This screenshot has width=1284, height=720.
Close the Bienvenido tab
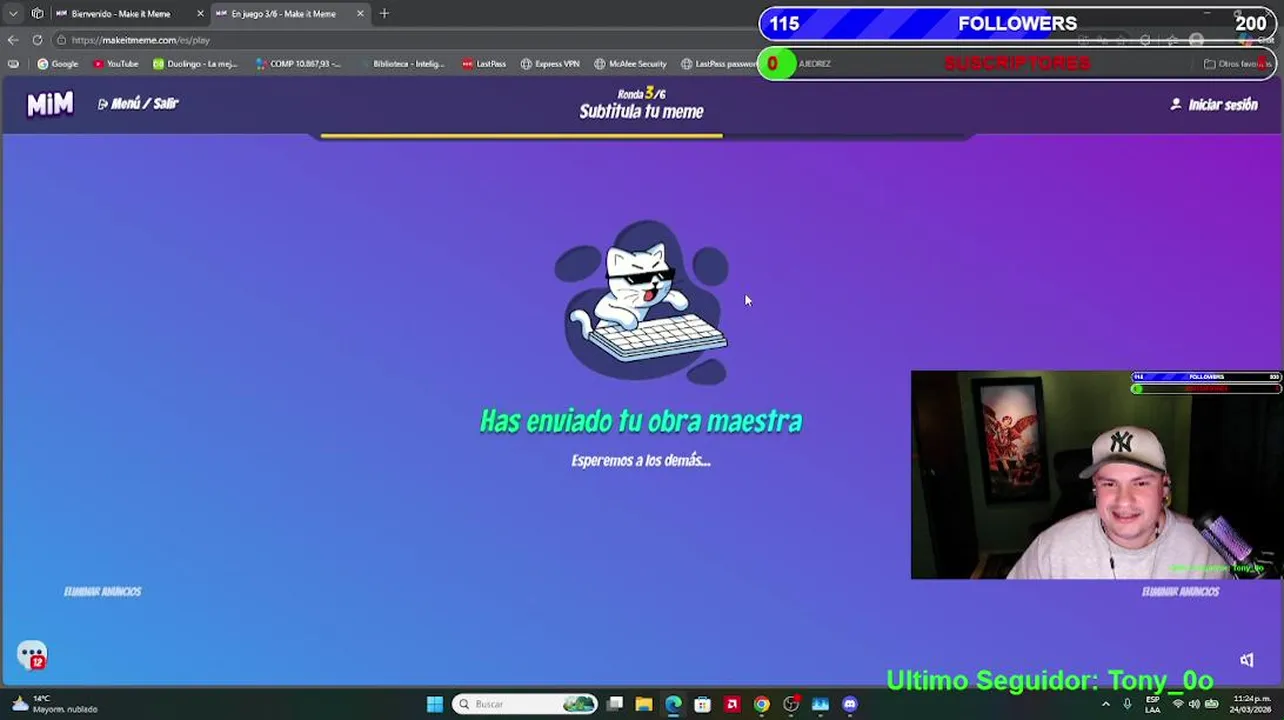click(200, 14)
